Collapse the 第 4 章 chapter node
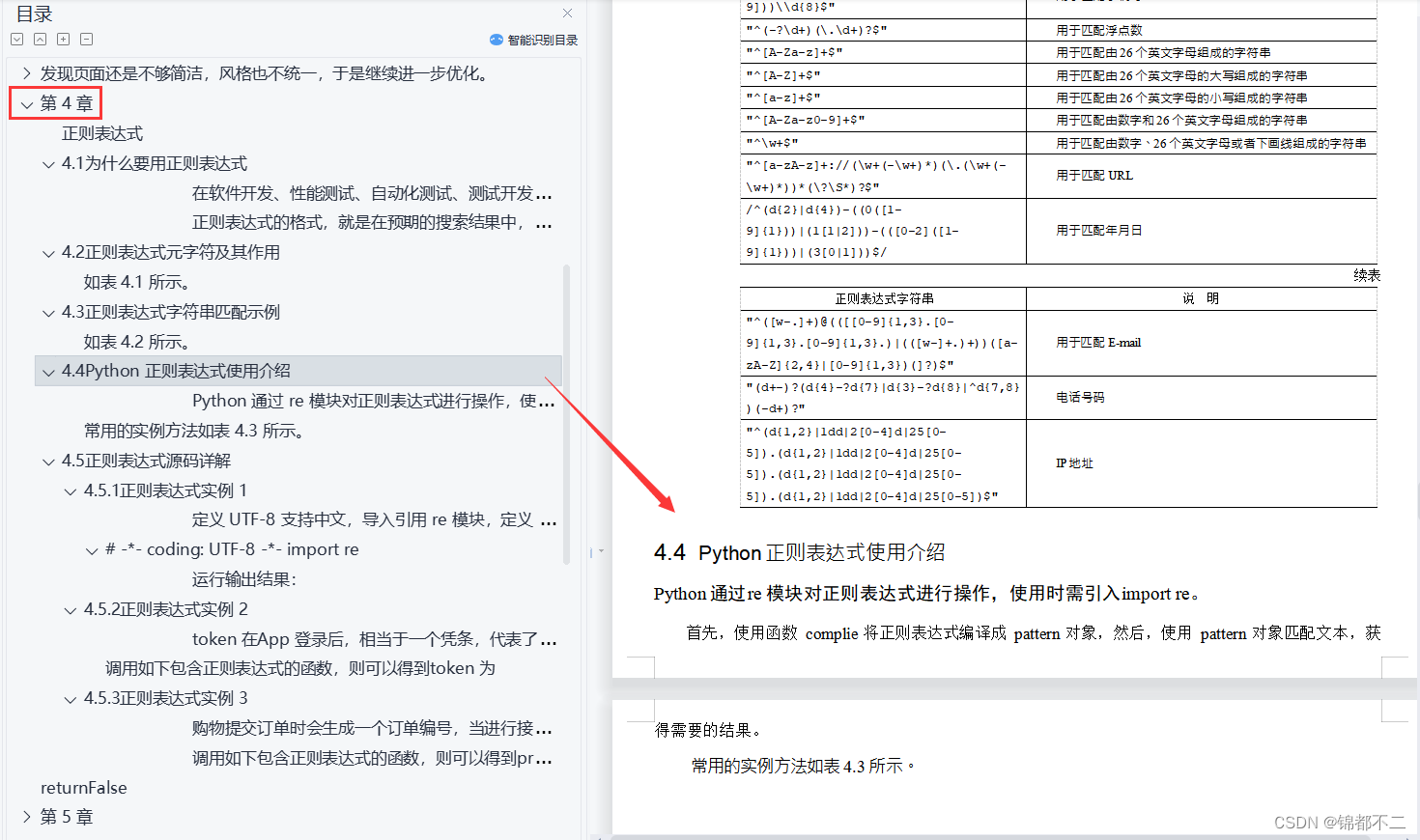The width and height of the screenshot is (1420, 840). point(27,102)
